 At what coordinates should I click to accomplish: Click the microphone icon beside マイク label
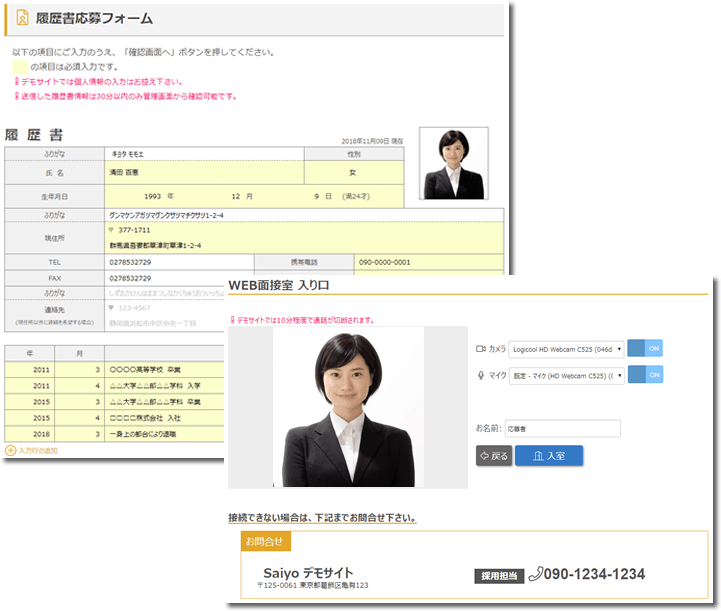pos(480,375)
